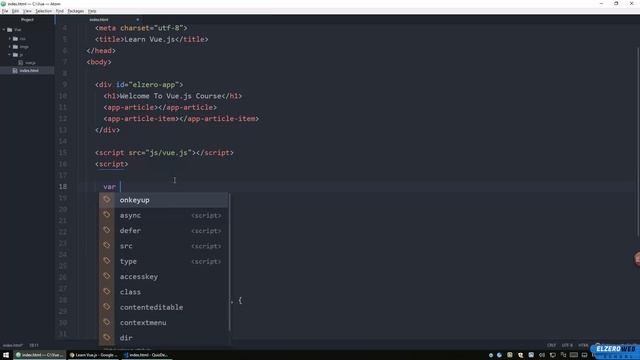Click the tag icon beside defer suggestion
Screen dimensions: 640x360
point(107,231)
